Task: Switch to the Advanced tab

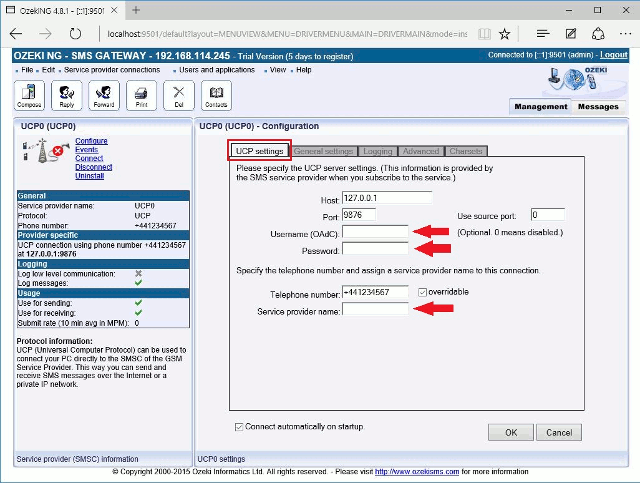Action: [421, 151]
